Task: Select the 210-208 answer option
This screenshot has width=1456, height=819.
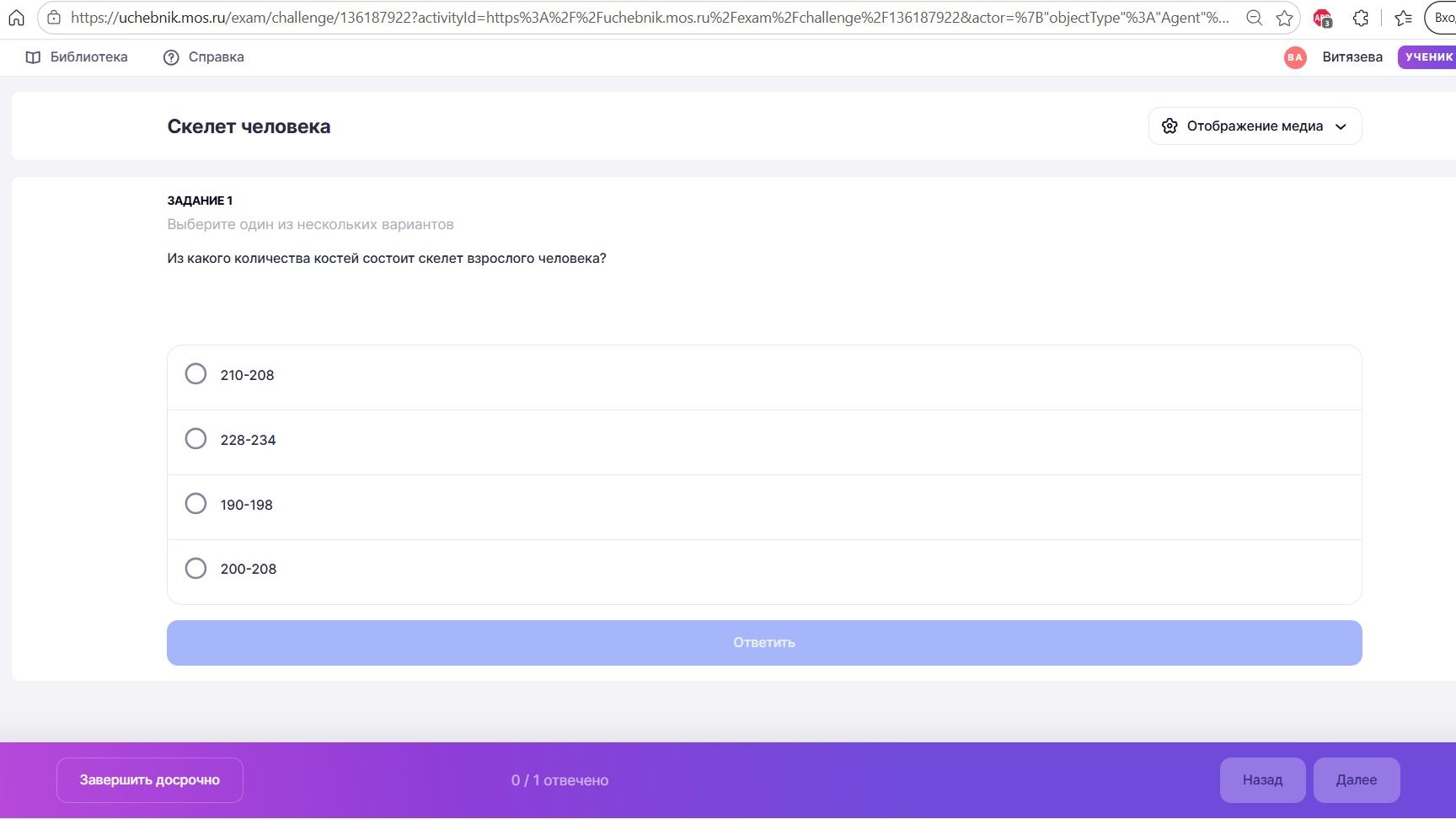Action: [x=764, y=377]
